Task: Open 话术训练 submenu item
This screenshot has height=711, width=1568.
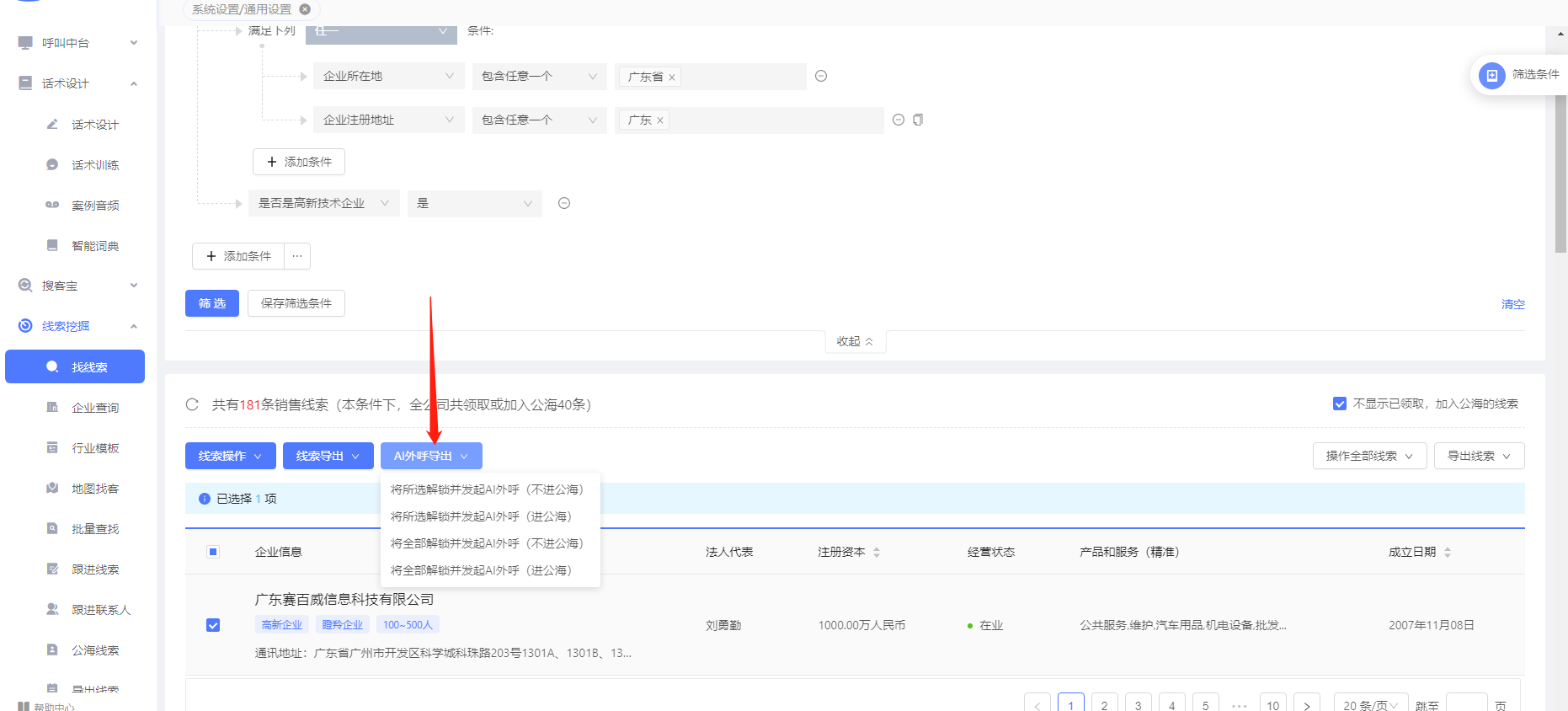Action: 94,165
